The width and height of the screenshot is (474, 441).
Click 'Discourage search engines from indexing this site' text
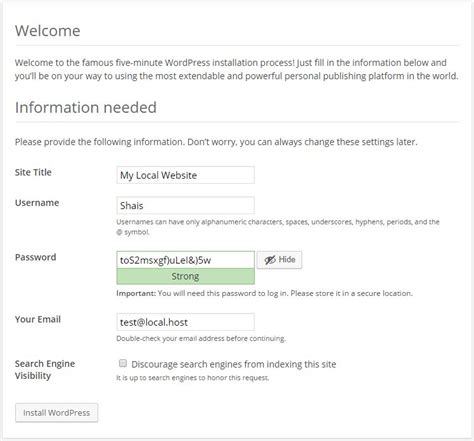234,364
